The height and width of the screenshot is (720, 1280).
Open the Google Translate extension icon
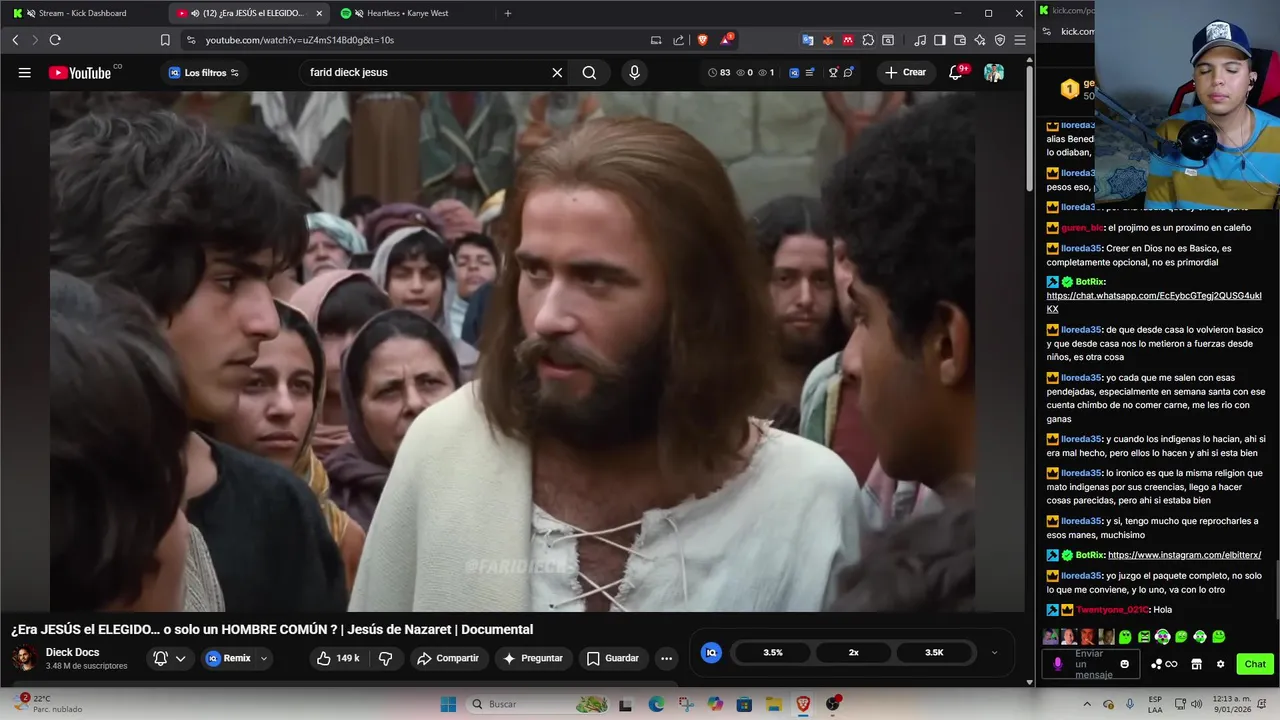pyautogui.click(x=808, y=40)
